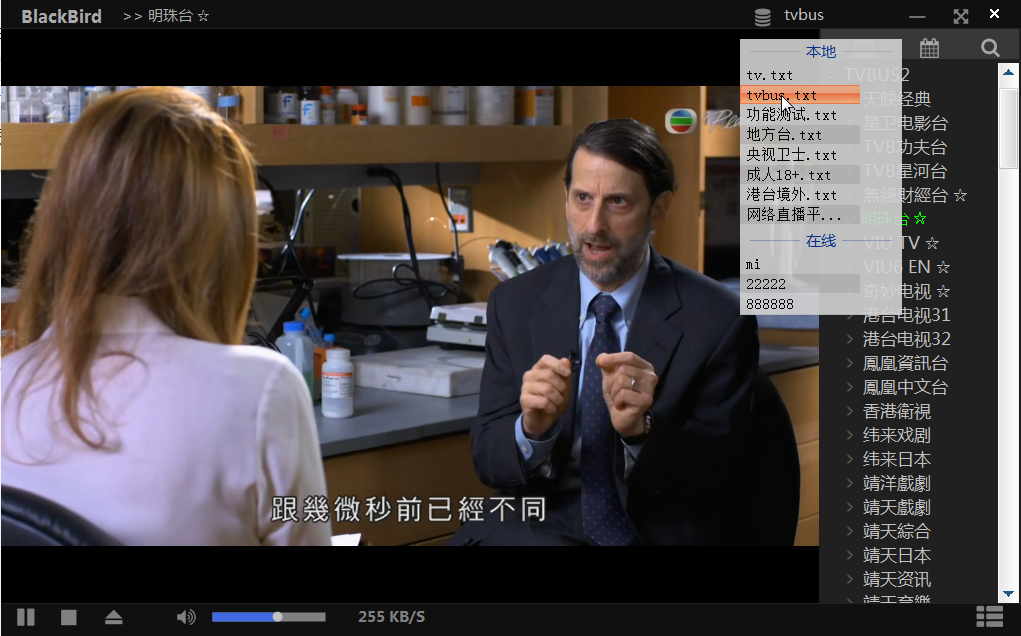Mute audio via the speaker icon
The image size is (1021, 636).
(x=186, y=616)
